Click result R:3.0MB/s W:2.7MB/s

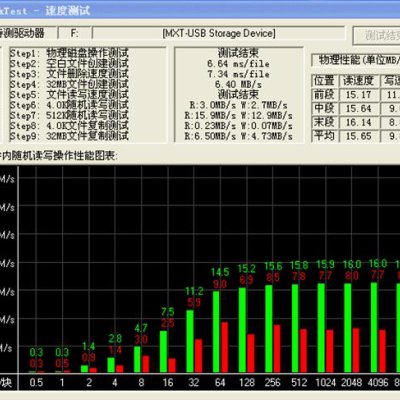click(x=238, y=105)
